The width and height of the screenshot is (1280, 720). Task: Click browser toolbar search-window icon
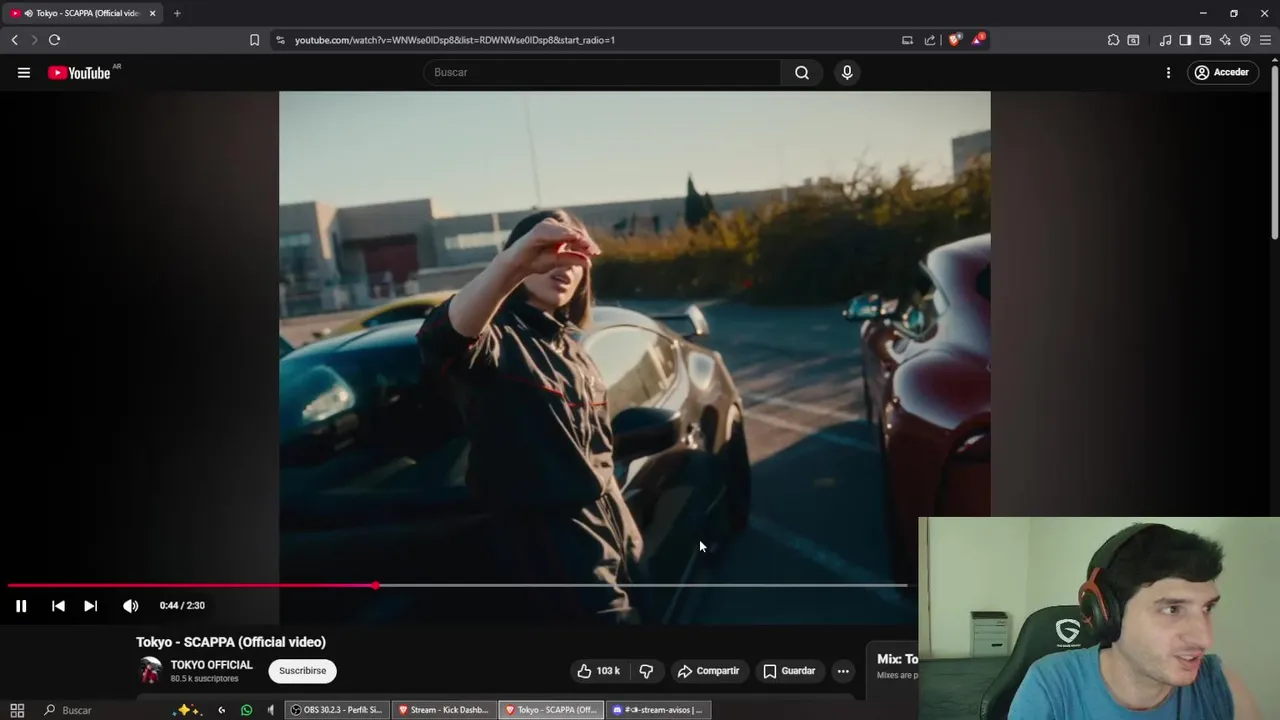(x=1133, y=40)
